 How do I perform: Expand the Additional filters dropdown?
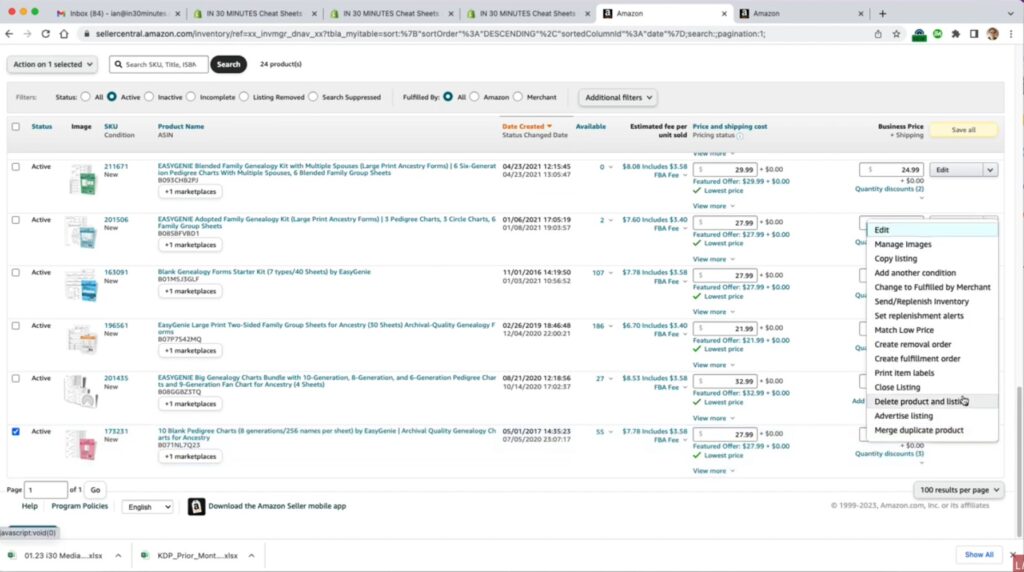click(x=617, y=97)
